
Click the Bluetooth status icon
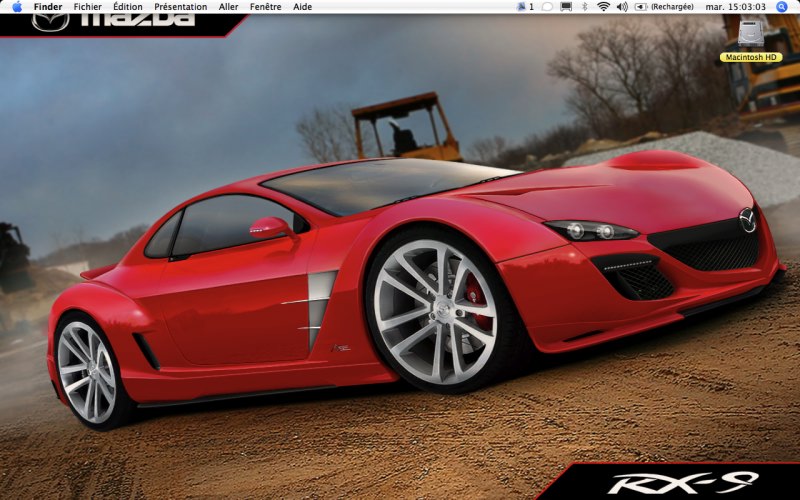click(585, 6)
